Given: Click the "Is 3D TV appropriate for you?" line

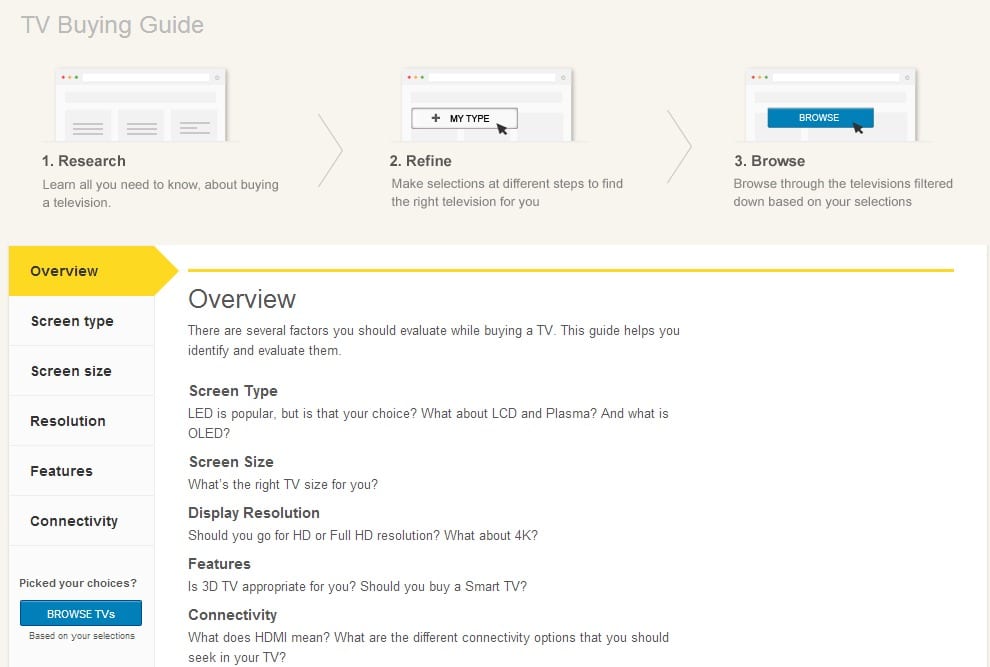Looking at the screenshot, I should pos(357,587).
